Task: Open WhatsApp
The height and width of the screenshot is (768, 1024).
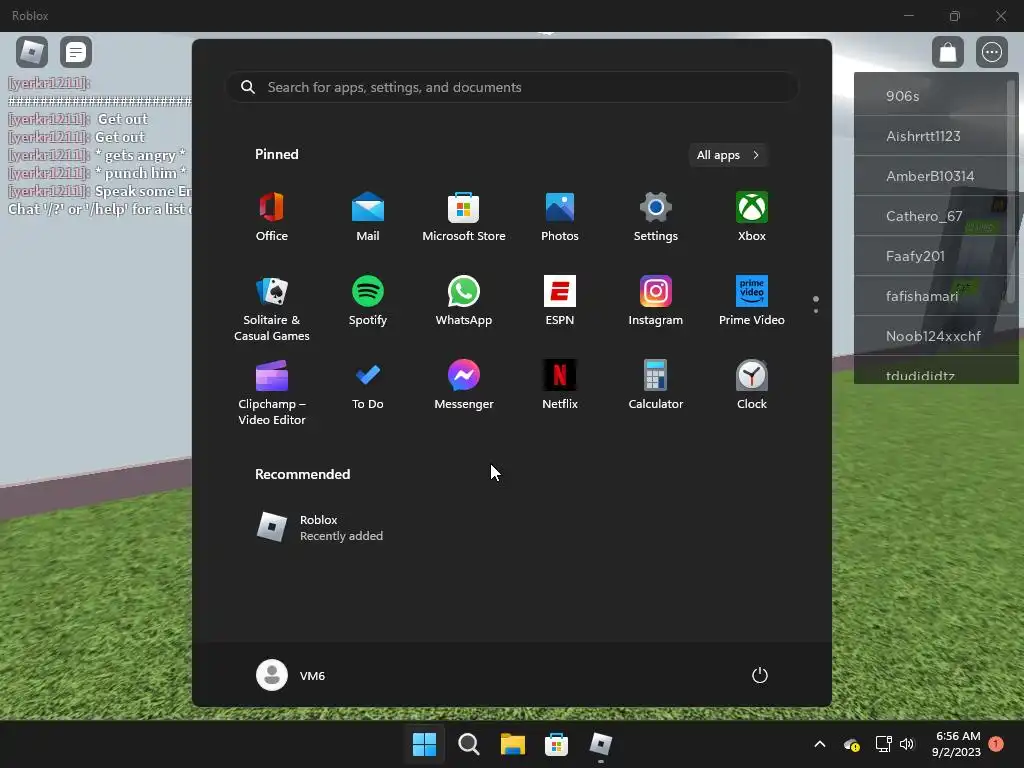Action: 464,302
